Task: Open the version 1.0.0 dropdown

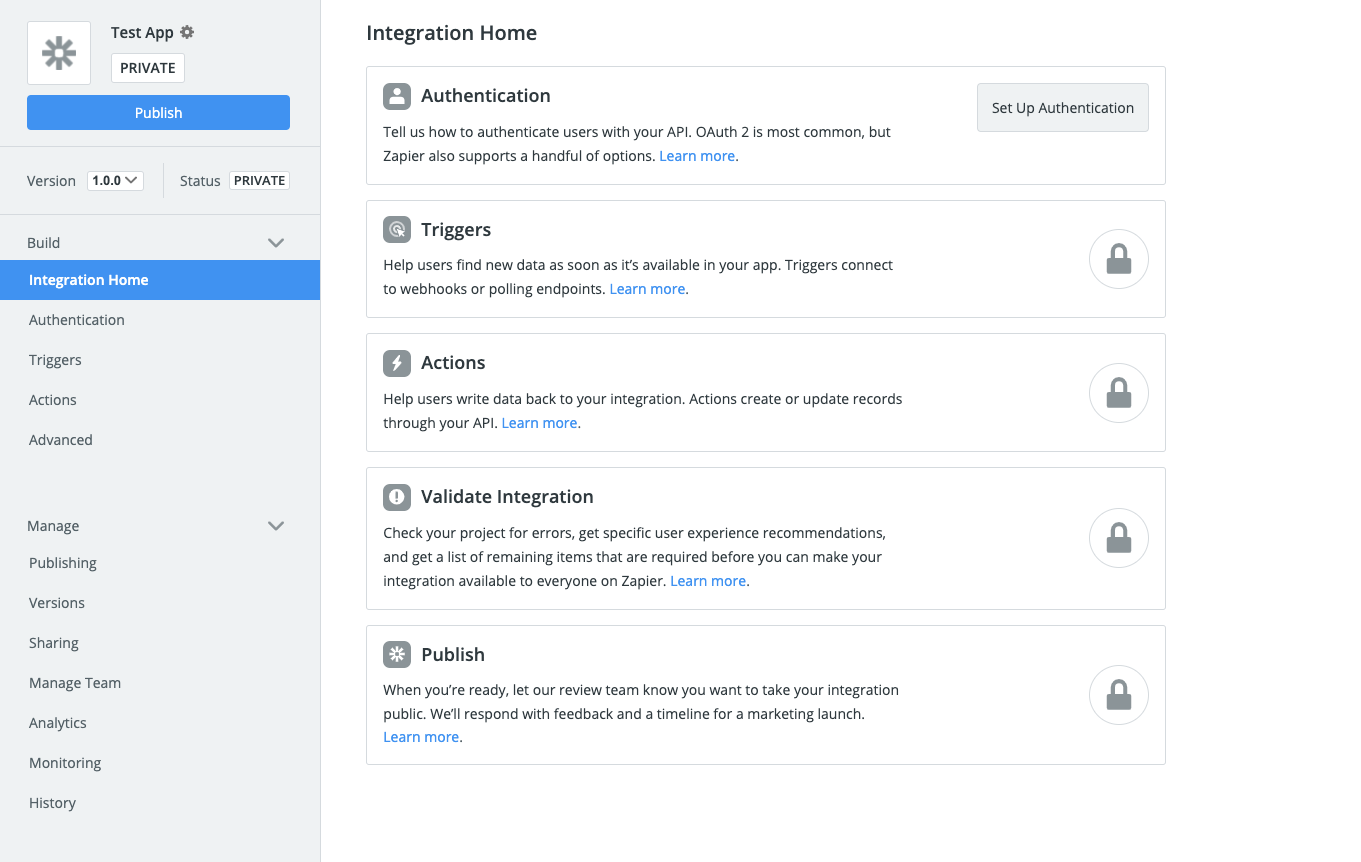Action: [x=115, y=181]
